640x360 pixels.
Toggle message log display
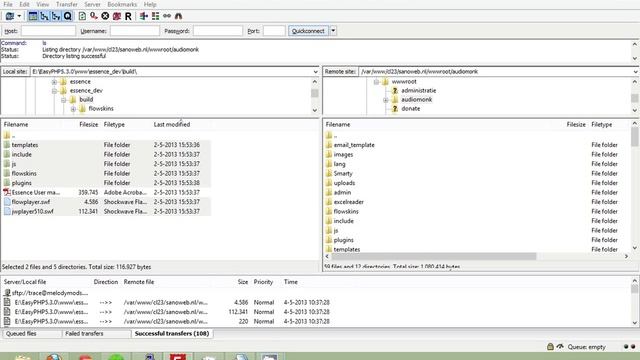point(33,16)
